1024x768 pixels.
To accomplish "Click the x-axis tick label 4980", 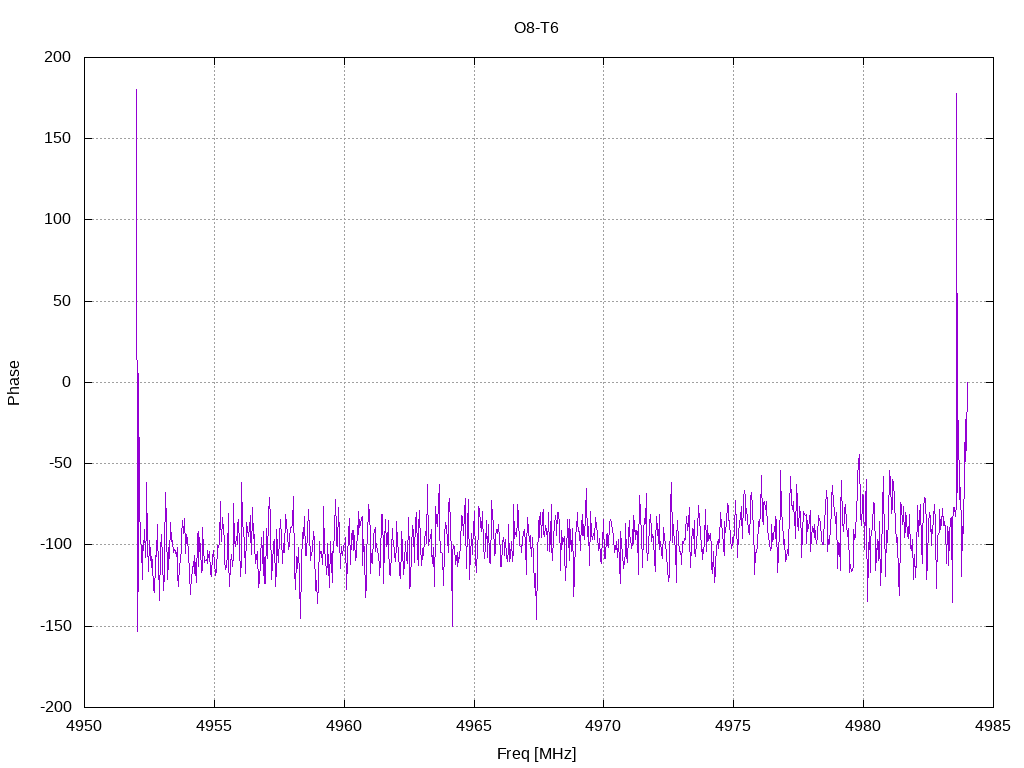I will [x=863, y=726].
